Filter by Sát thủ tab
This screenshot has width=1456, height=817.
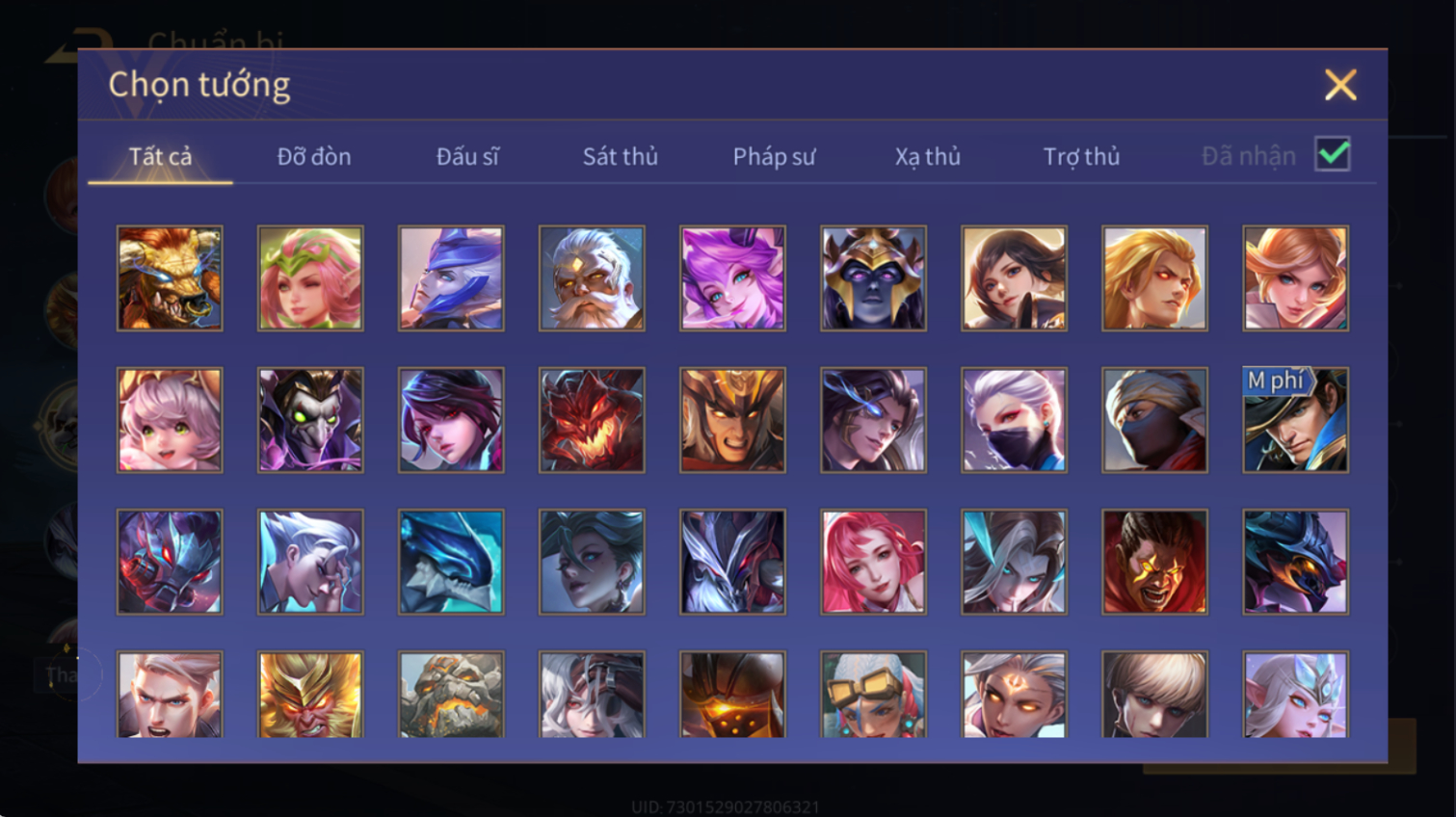coord(621,156)
